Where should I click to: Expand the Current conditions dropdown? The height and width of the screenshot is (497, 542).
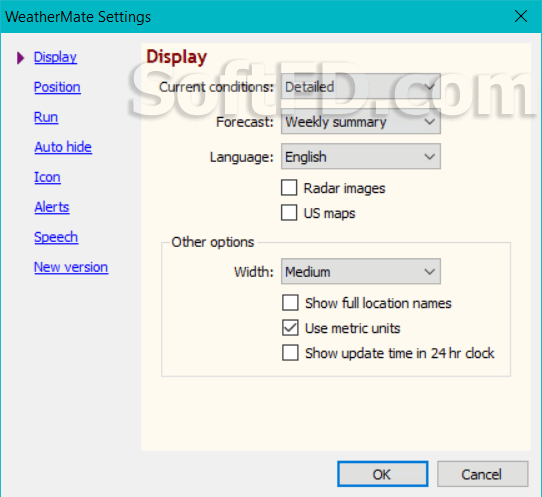(x=361, y=86)
